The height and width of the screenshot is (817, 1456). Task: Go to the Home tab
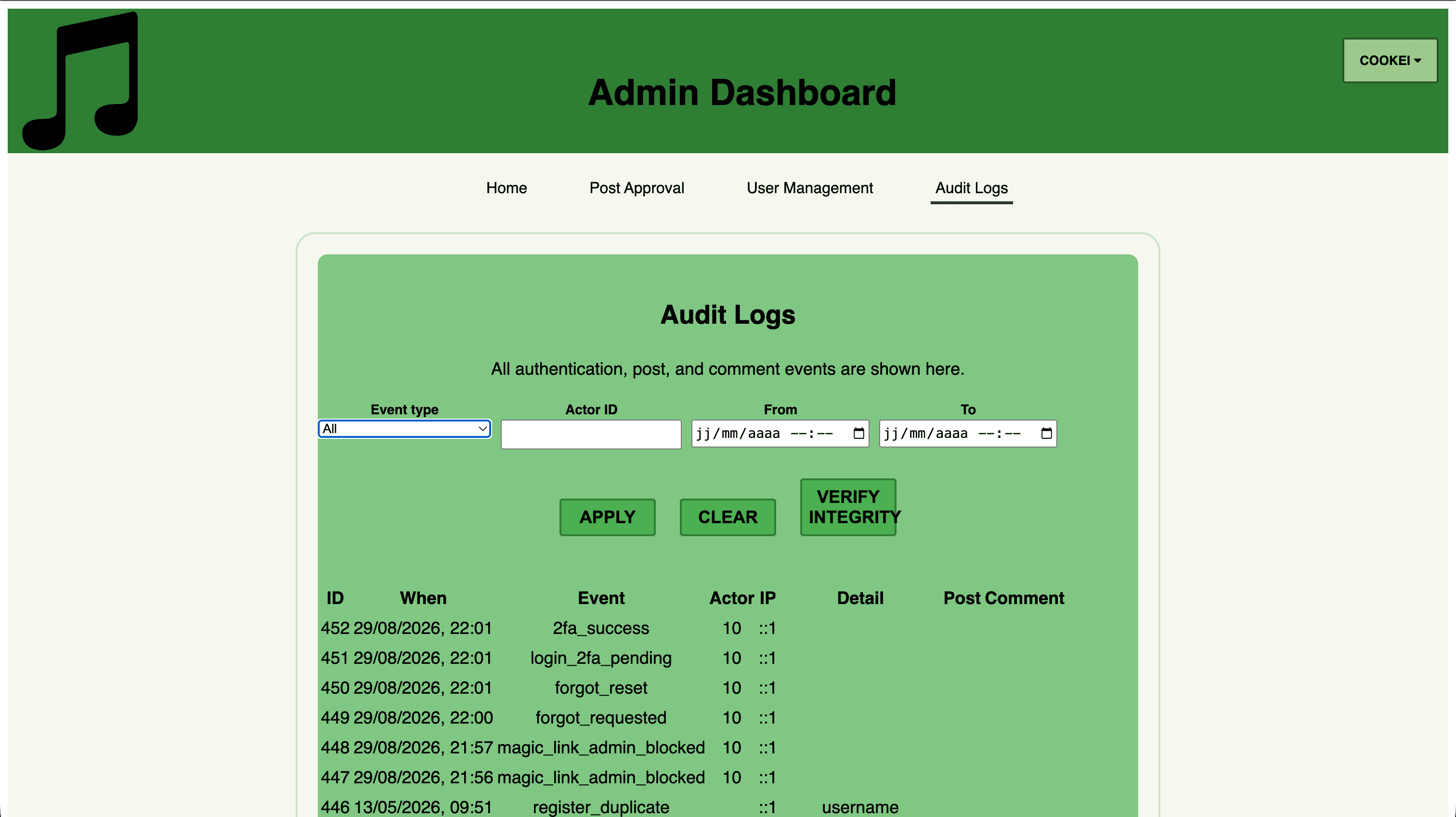(507, 188)
